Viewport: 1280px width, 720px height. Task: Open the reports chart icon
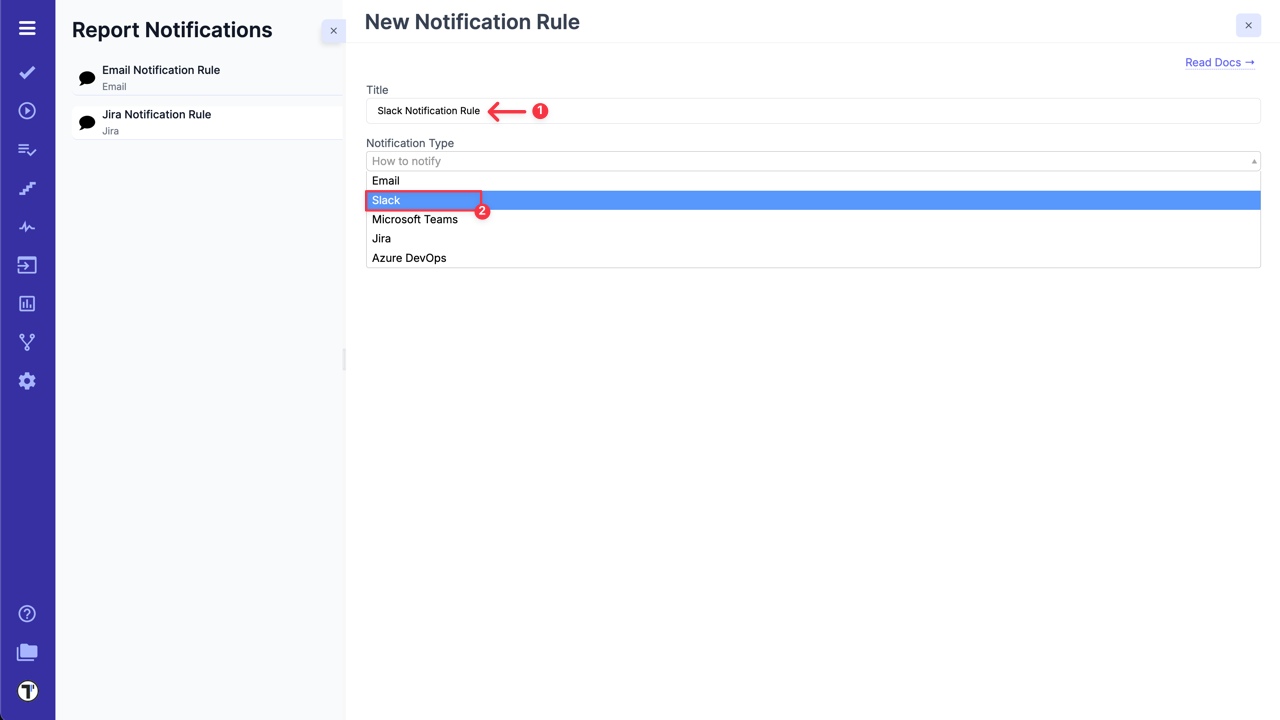27,303
